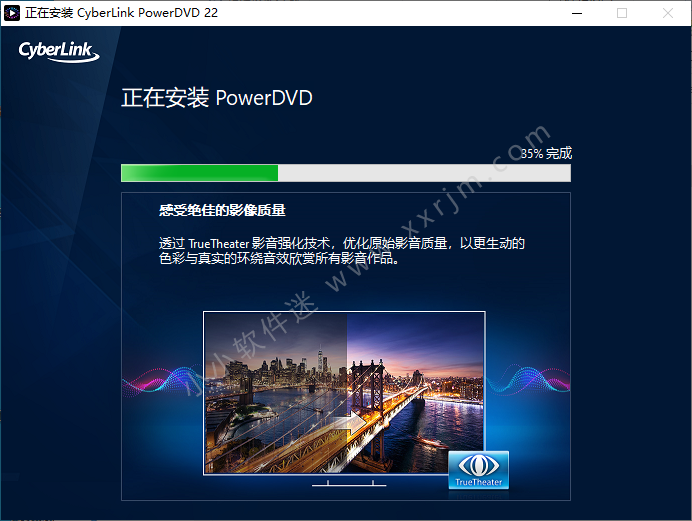Click the "感受绝佳的影像质量" title
Screen dimensions: 692x521
coord(222,210)
